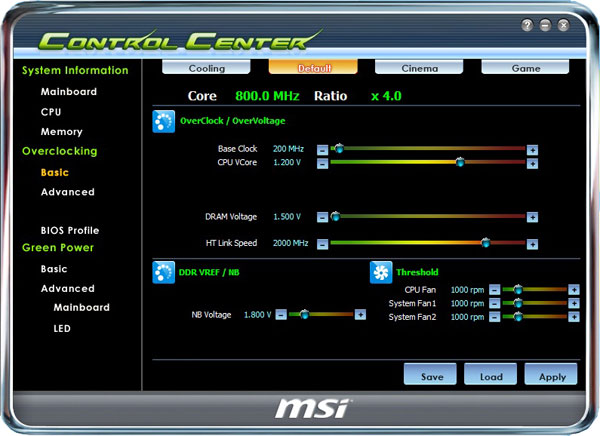Open Mainboard under System Information
Screen dimensions: 600x436
pyautogui.click(x=69, y=92)
